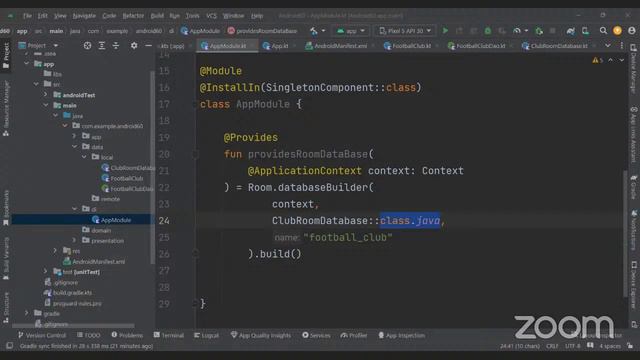The image size is (640, 360).
Task: Expand the 'res' folder
Action: click(55, 251)
